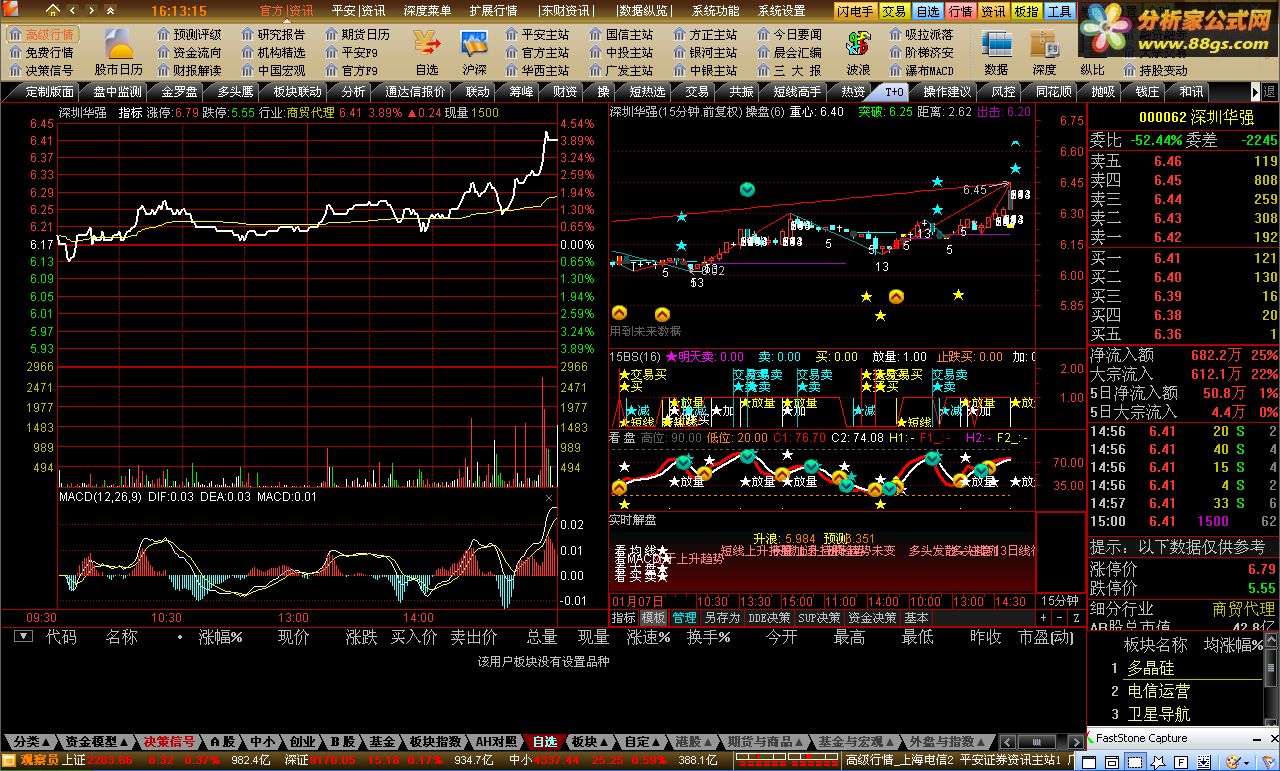Open 瀑布MACD indicator
This screenshot has width=1280, height=771.
(x=922, y=71)
